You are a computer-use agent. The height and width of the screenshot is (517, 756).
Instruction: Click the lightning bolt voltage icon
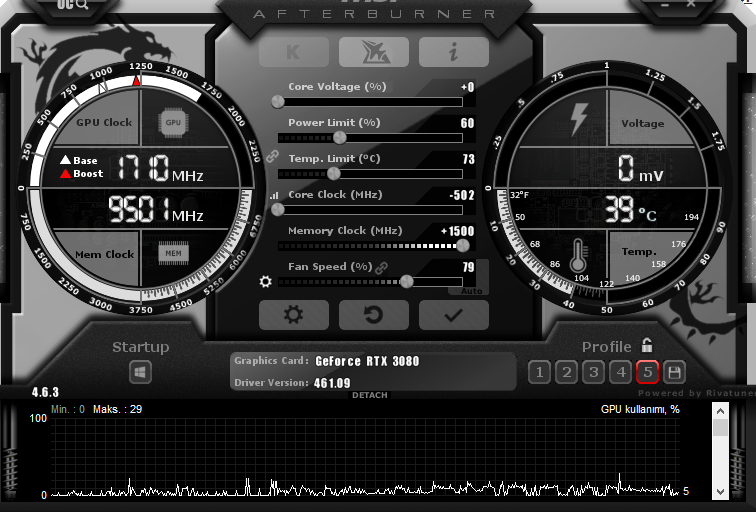click(579, 119)
